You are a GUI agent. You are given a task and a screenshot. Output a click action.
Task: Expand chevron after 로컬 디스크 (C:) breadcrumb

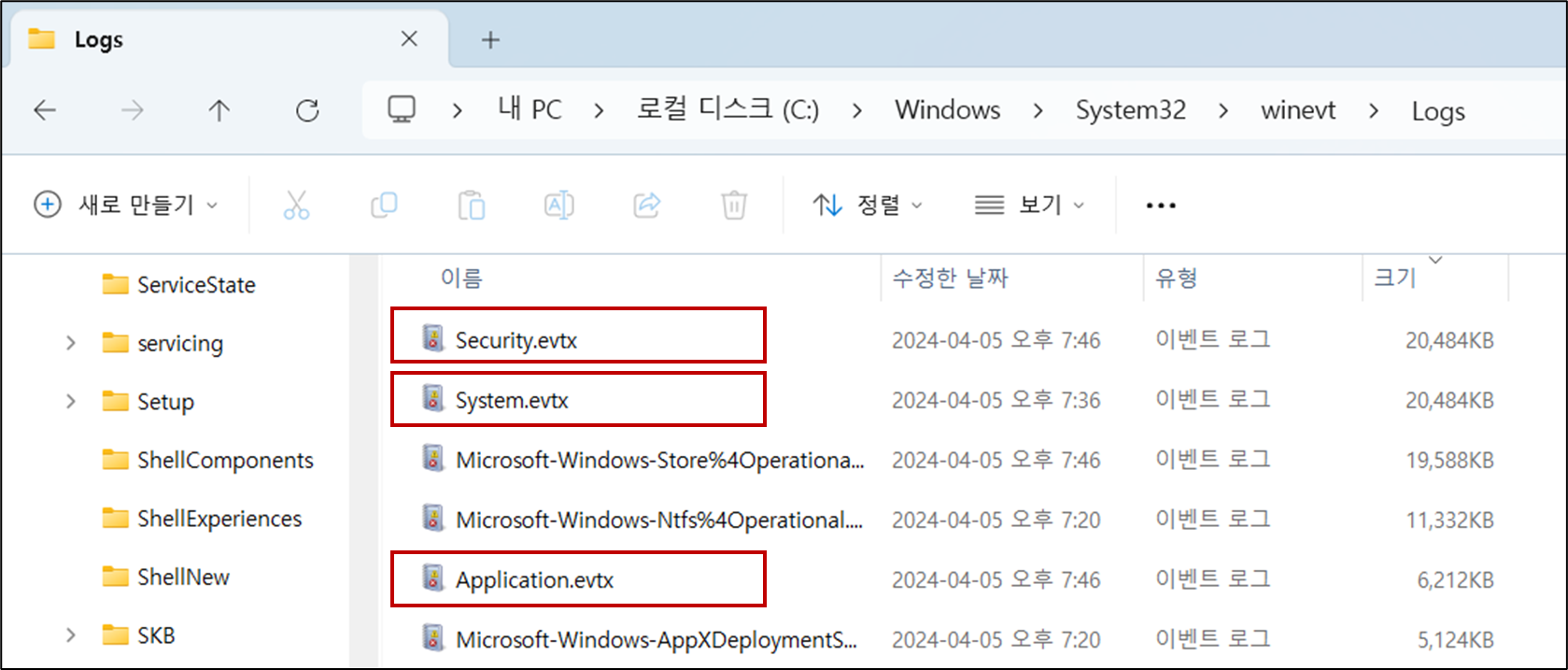coord(856,111)
